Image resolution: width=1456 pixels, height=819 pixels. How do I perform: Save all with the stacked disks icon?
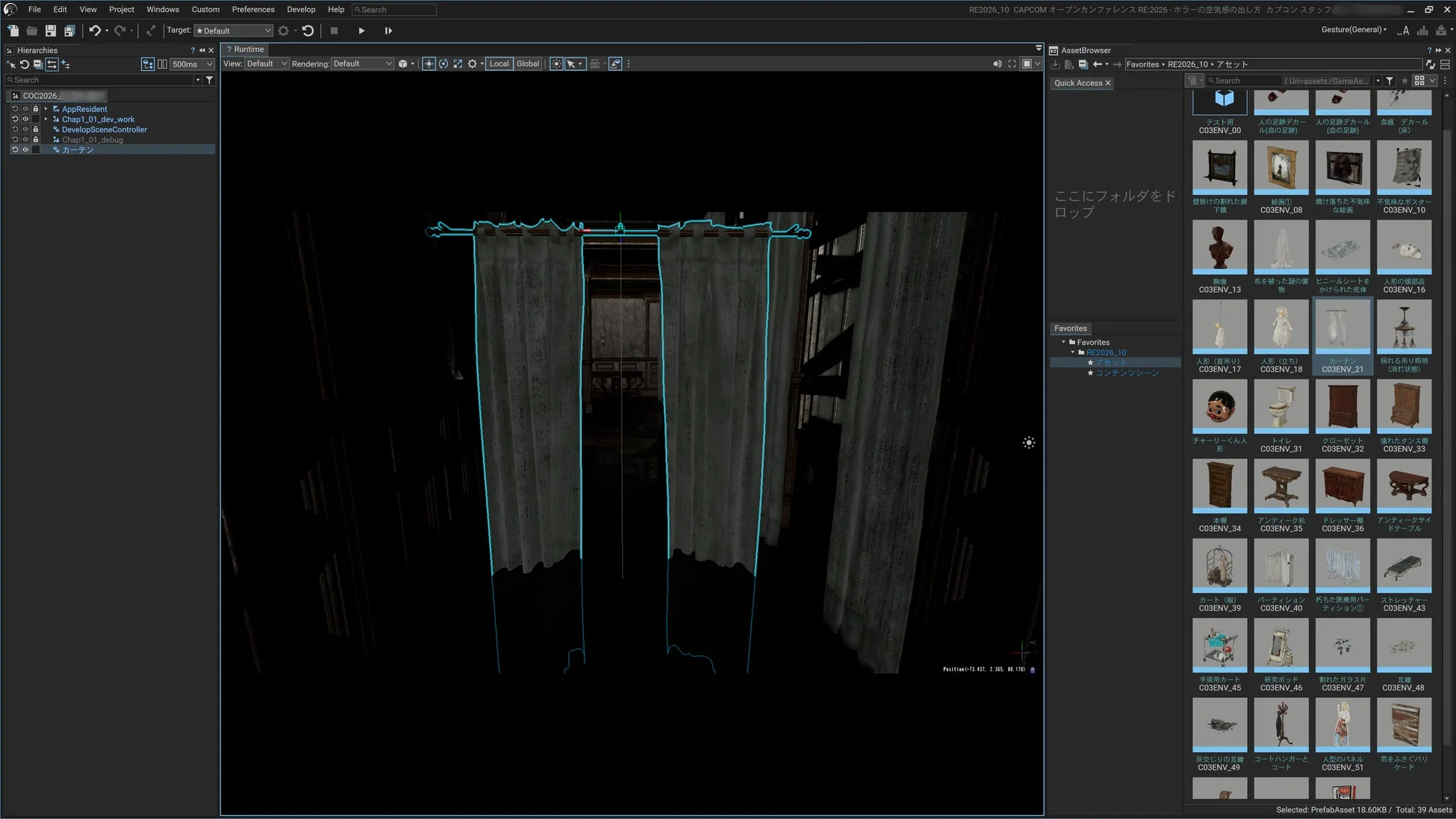tap(69, 31)
